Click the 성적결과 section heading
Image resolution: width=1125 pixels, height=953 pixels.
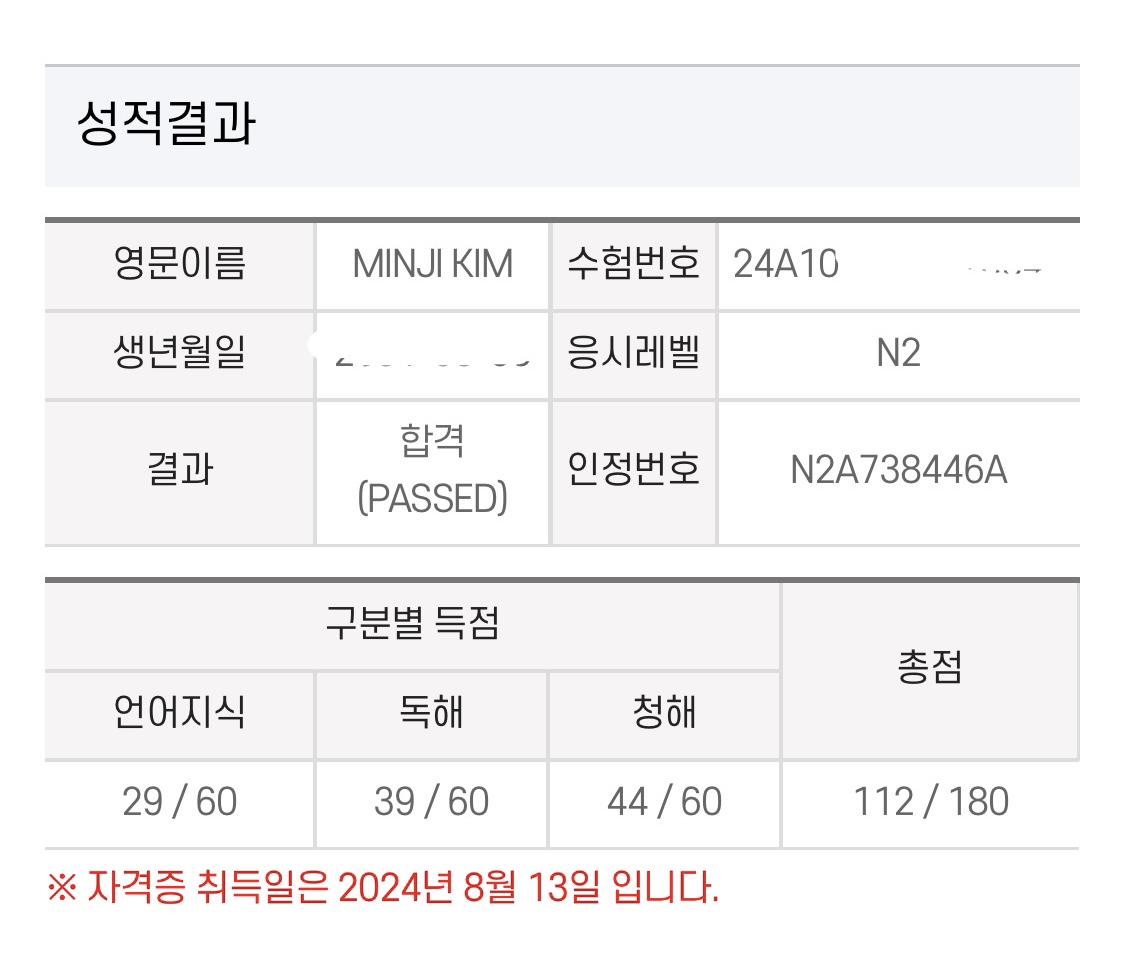pos(166,126)
